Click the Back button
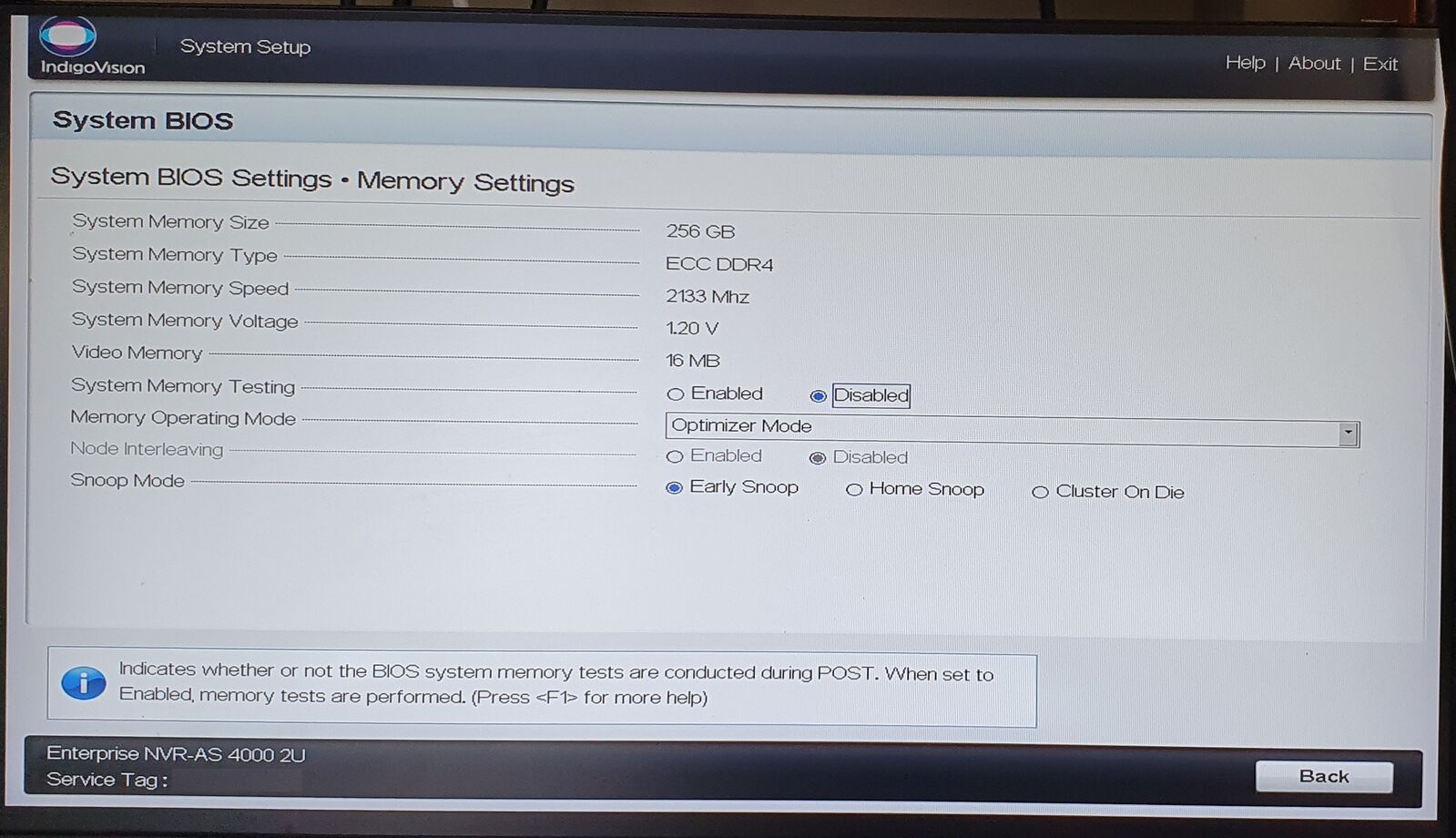This screenshot has width=1456, height=838. point(1324,776)
